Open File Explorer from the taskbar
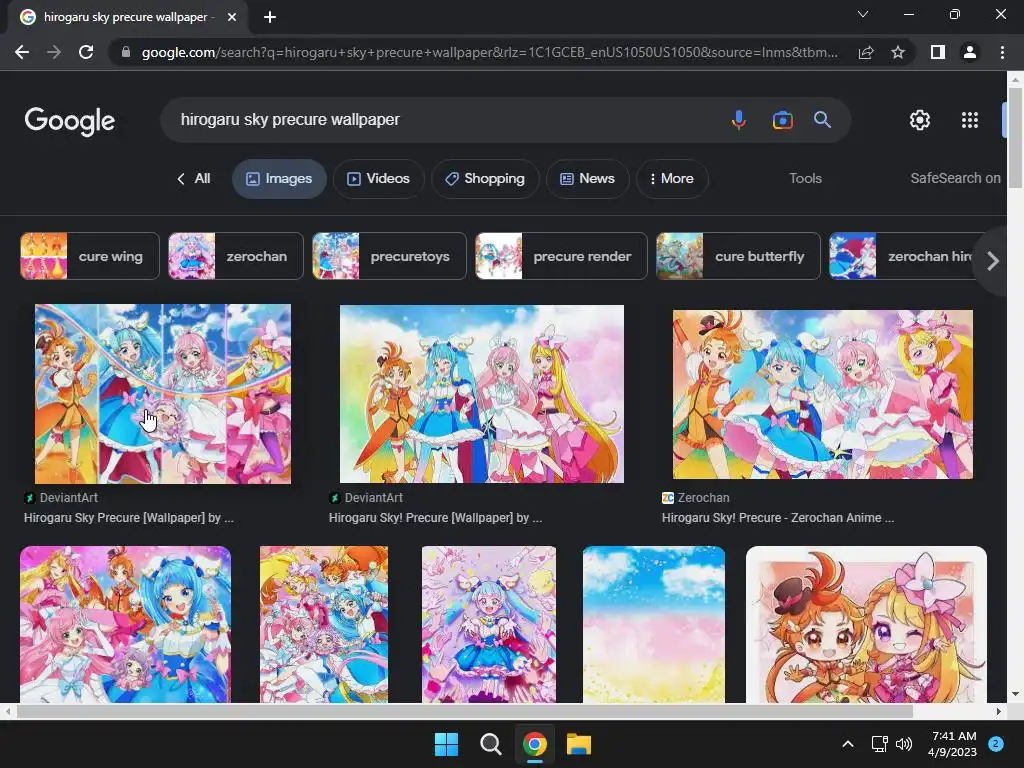This screenshot has height=768, width=1024. [579, 744]
